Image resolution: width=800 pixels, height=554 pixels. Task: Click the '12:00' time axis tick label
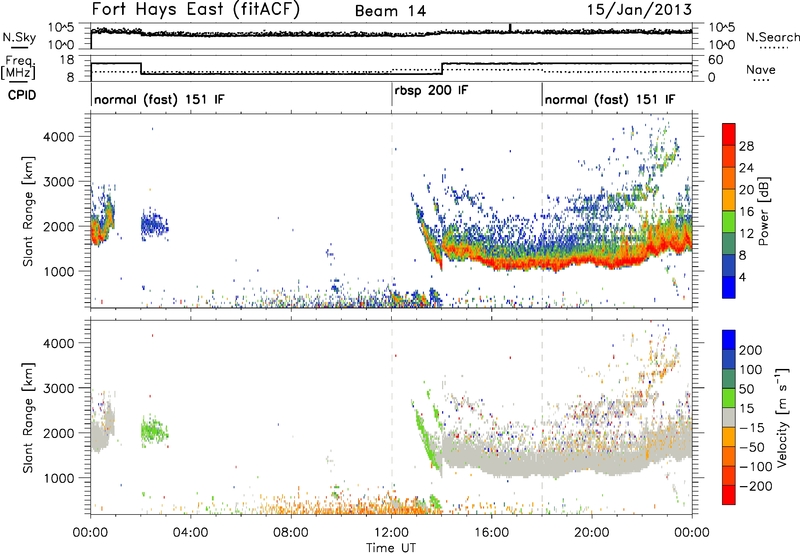(x=391, y=533)
